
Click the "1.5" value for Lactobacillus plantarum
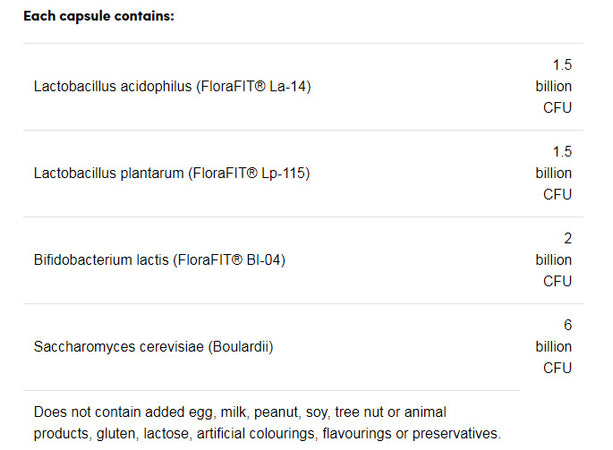click(x=562, y=152)
